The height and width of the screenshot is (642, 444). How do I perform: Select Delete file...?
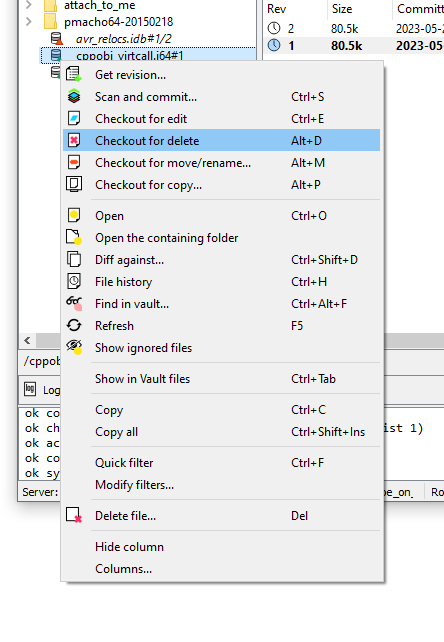pos(222,515)
